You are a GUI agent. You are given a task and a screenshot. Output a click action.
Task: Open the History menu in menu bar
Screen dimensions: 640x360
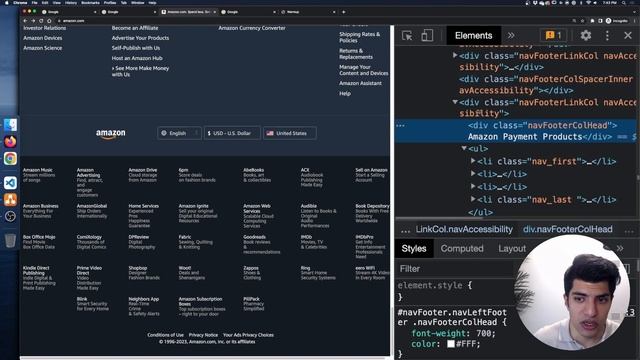click(x=71, y=2)
